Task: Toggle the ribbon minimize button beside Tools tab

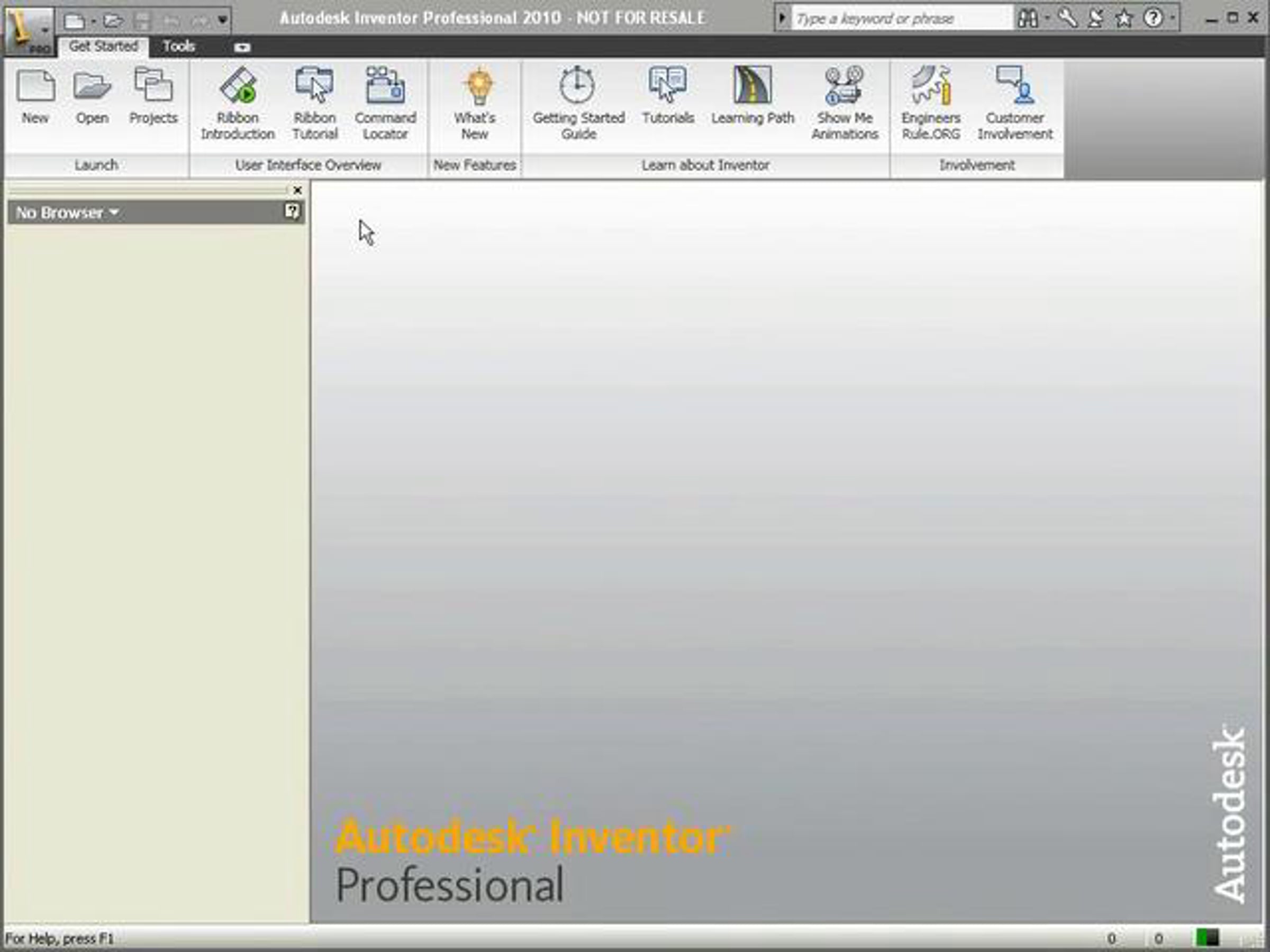Action: point(242,48)
